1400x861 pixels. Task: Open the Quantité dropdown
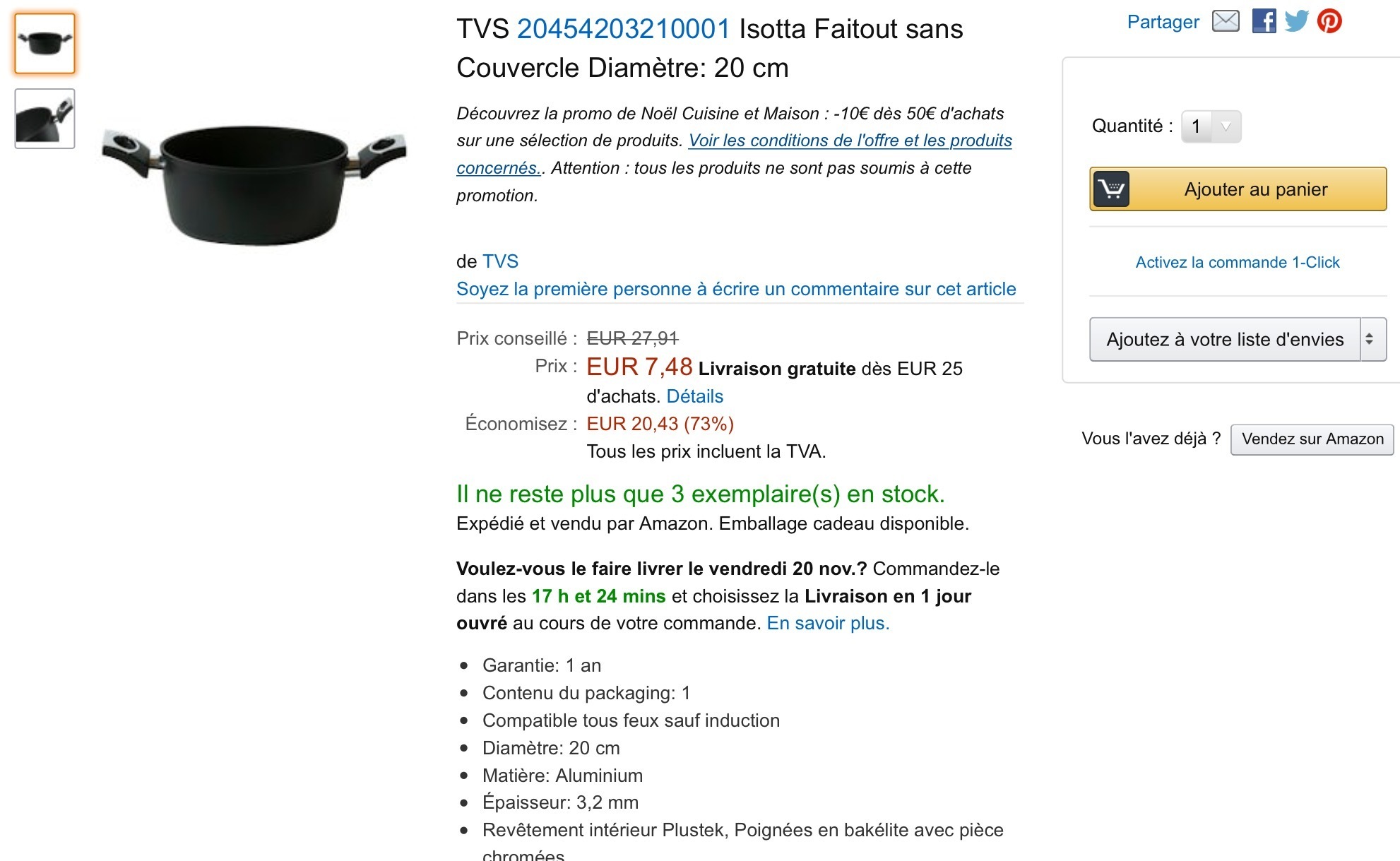1211,126
